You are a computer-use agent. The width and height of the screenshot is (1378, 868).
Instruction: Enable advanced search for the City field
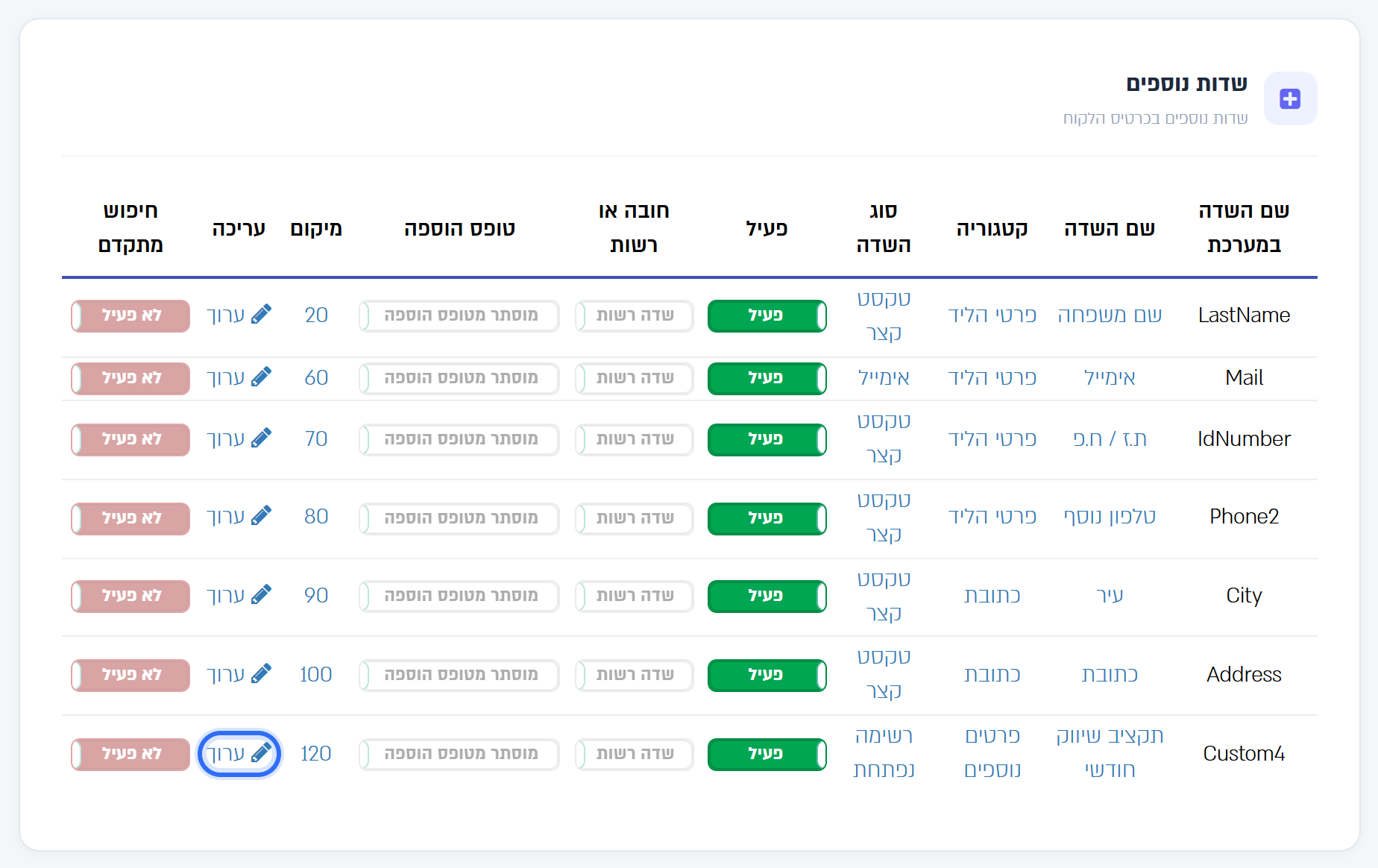130,597
